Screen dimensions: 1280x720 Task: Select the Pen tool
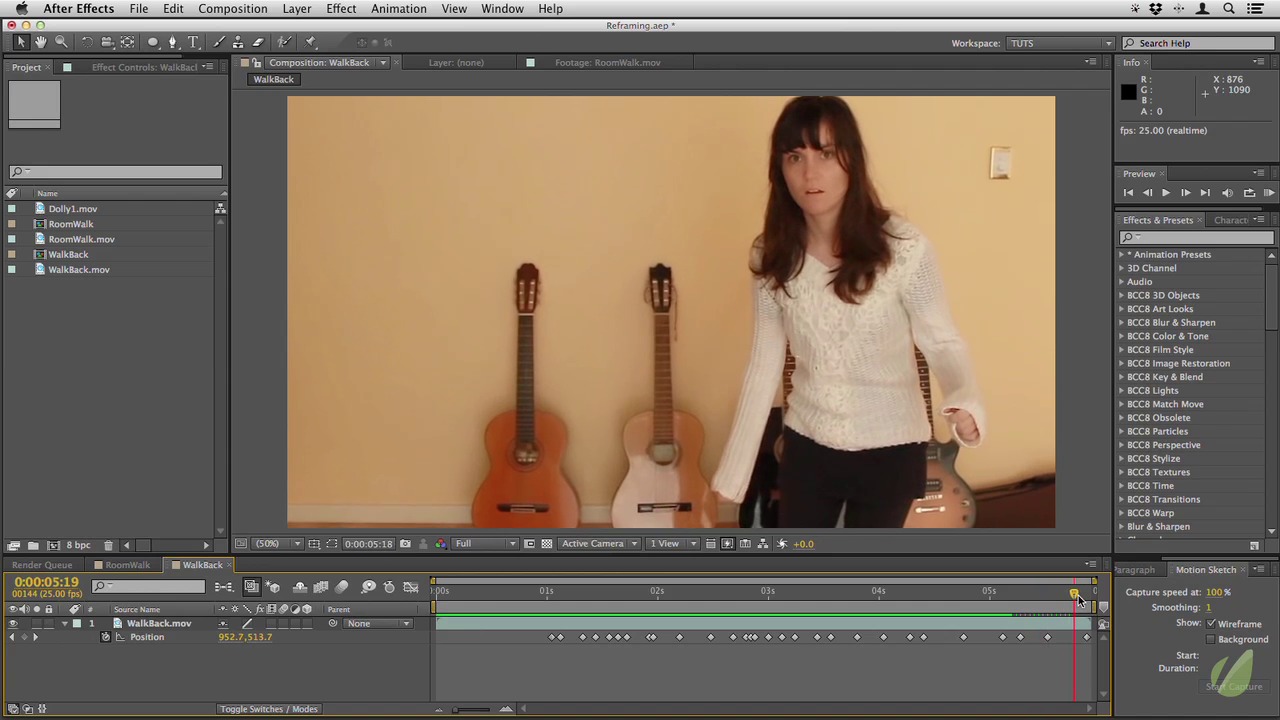[173, 42]
